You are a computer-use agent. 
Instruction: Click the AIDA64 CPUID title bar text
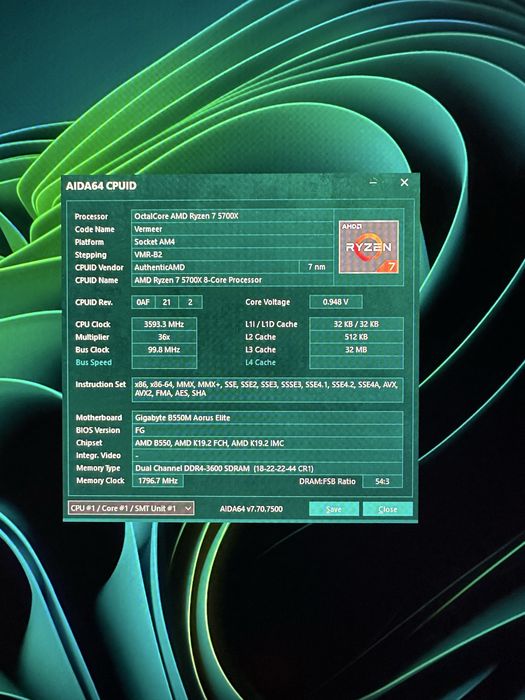click(101, 186)
